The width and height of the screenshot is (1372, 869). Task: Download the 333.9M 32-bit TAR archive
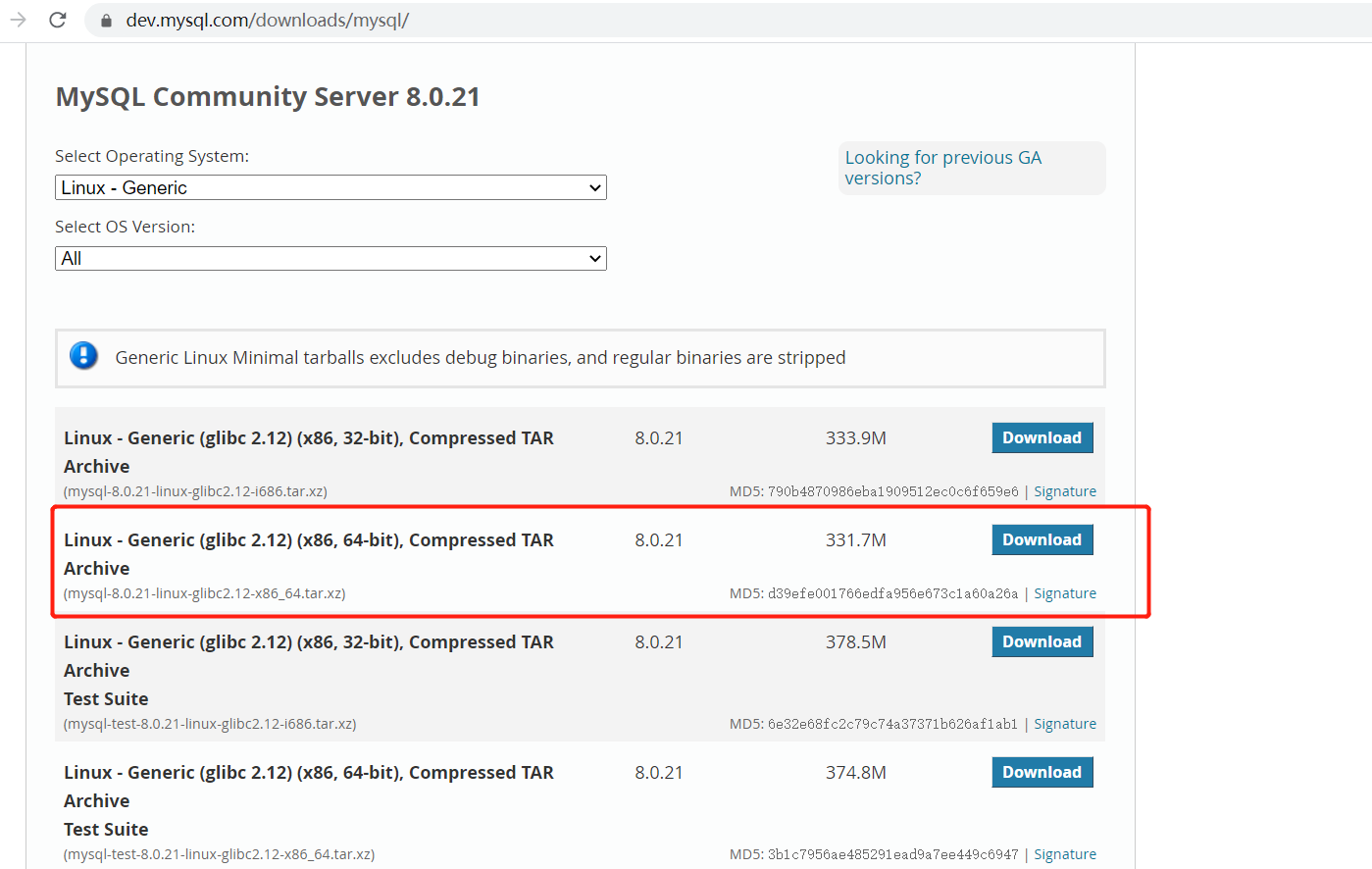coord(1042,437)
